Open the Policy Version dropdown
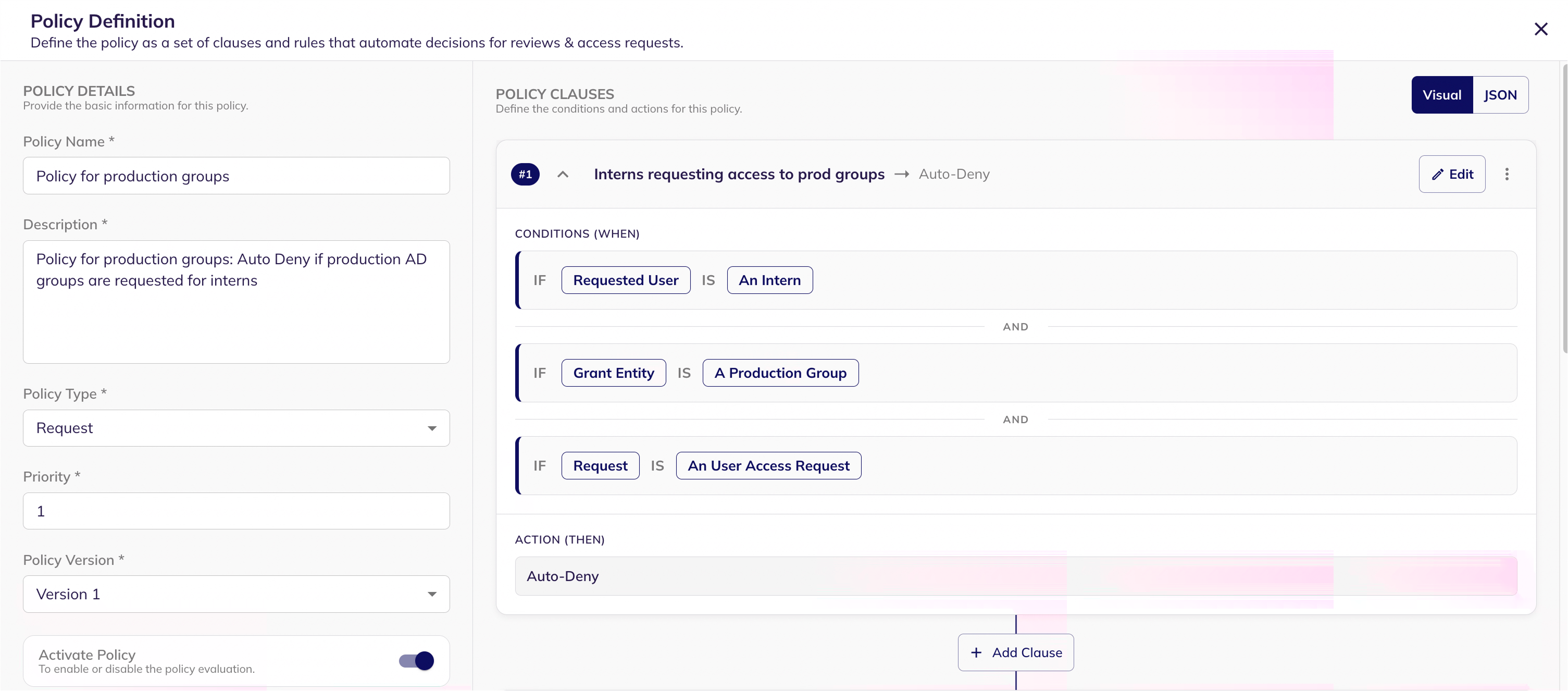Viewport: 1568px width, 691px height. tap(236, 594)
